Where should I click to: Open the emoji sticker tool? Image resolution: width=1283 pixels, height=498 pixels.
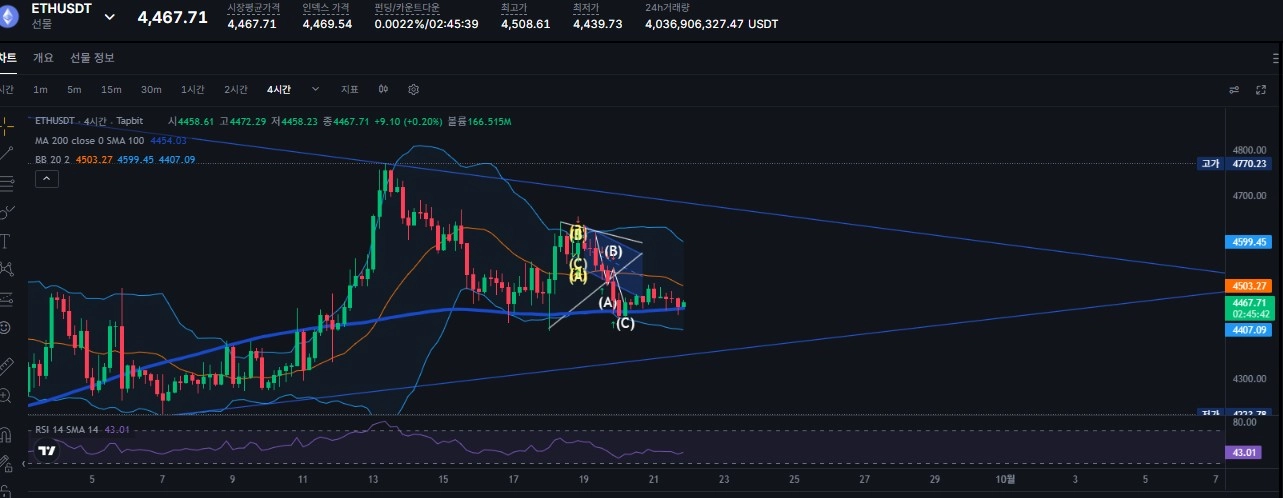click(x=6, y=327)
